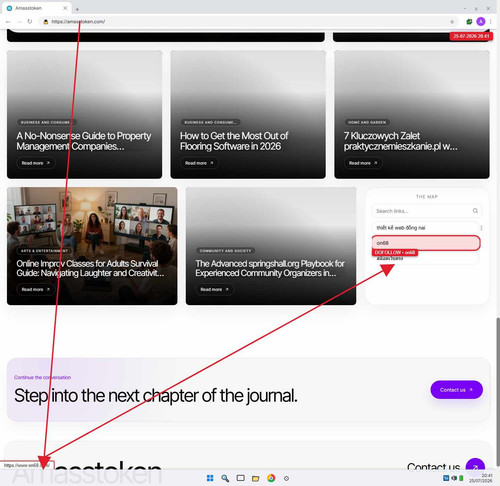Image resolution: width=500 pixels, height=486 pixels.
Task: Click the Chrome icon on the taskbar
Action: point(271,478)
